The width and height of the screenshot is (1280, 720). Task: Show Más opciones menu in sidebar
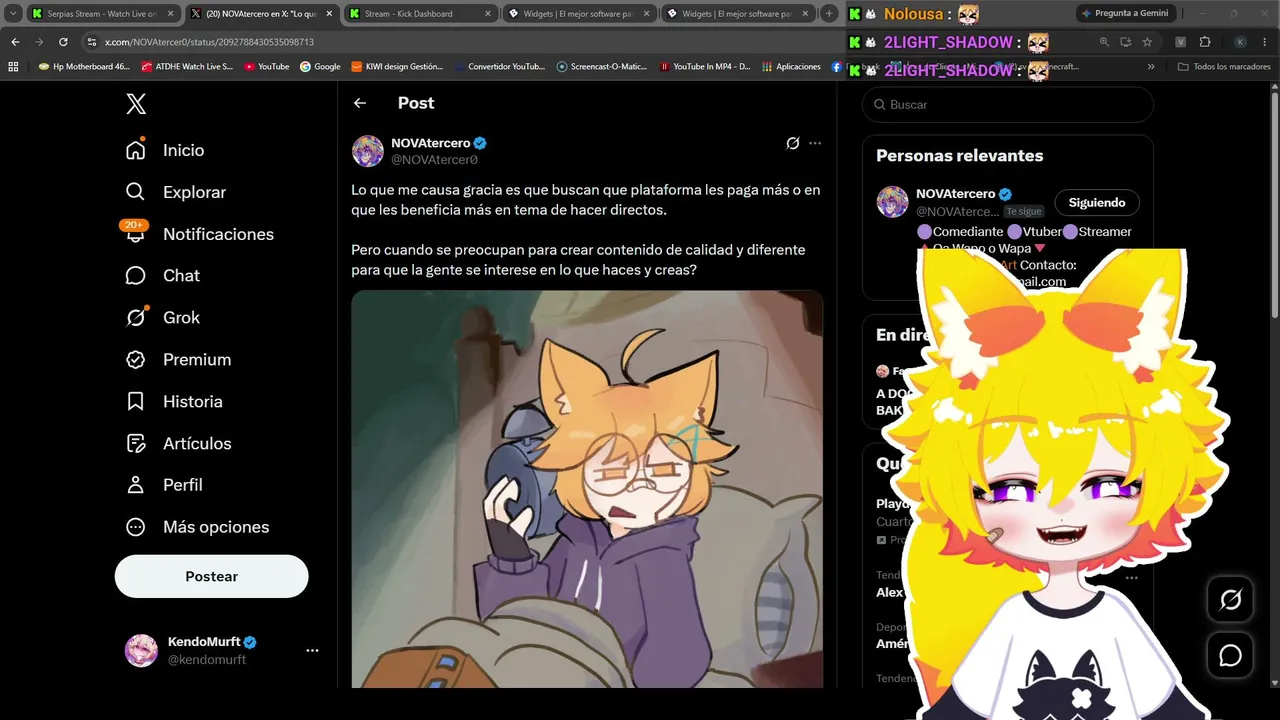[197, 527]
